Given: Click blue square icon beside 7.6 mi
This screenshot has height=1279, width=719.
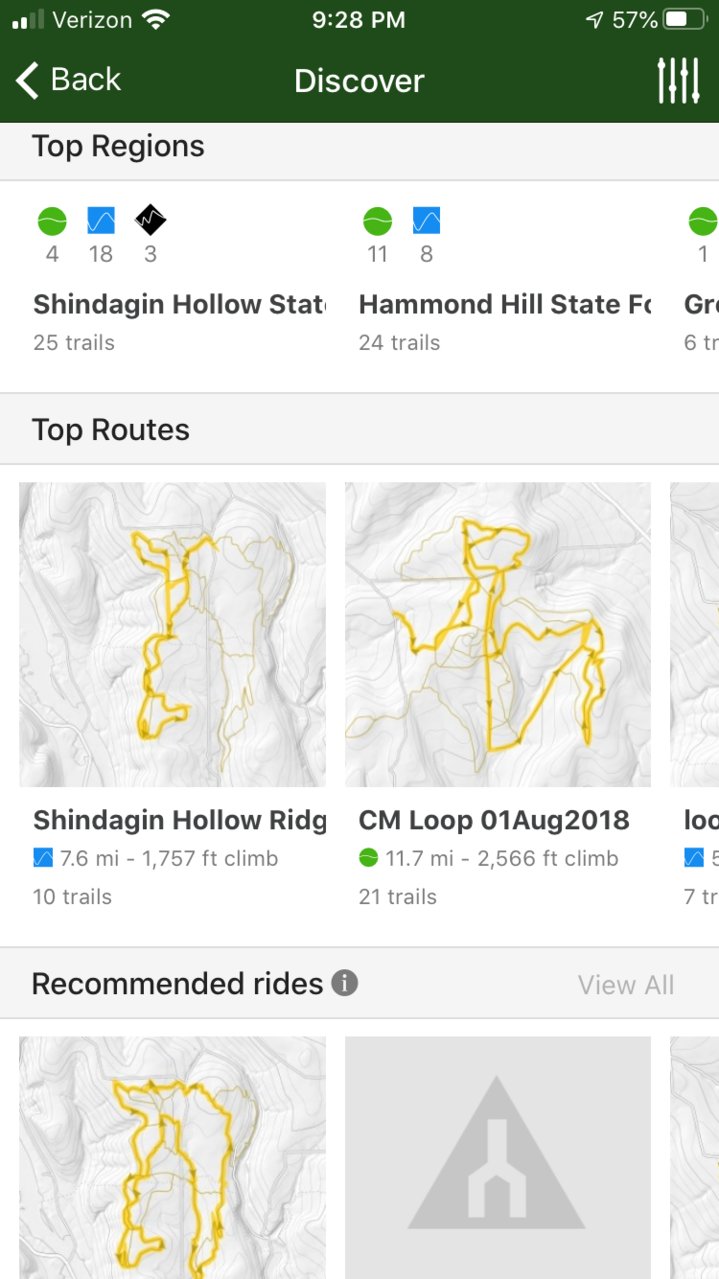Looking at the screenshot, I should point(43,858).
